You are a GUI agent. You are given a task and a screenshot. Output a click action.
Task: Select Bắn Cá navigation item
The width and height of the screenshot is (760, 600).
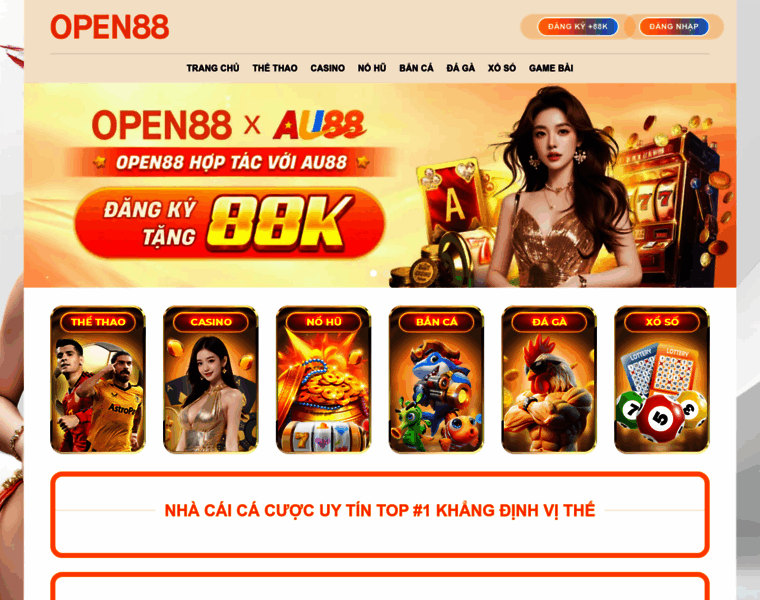click(416, 68)
